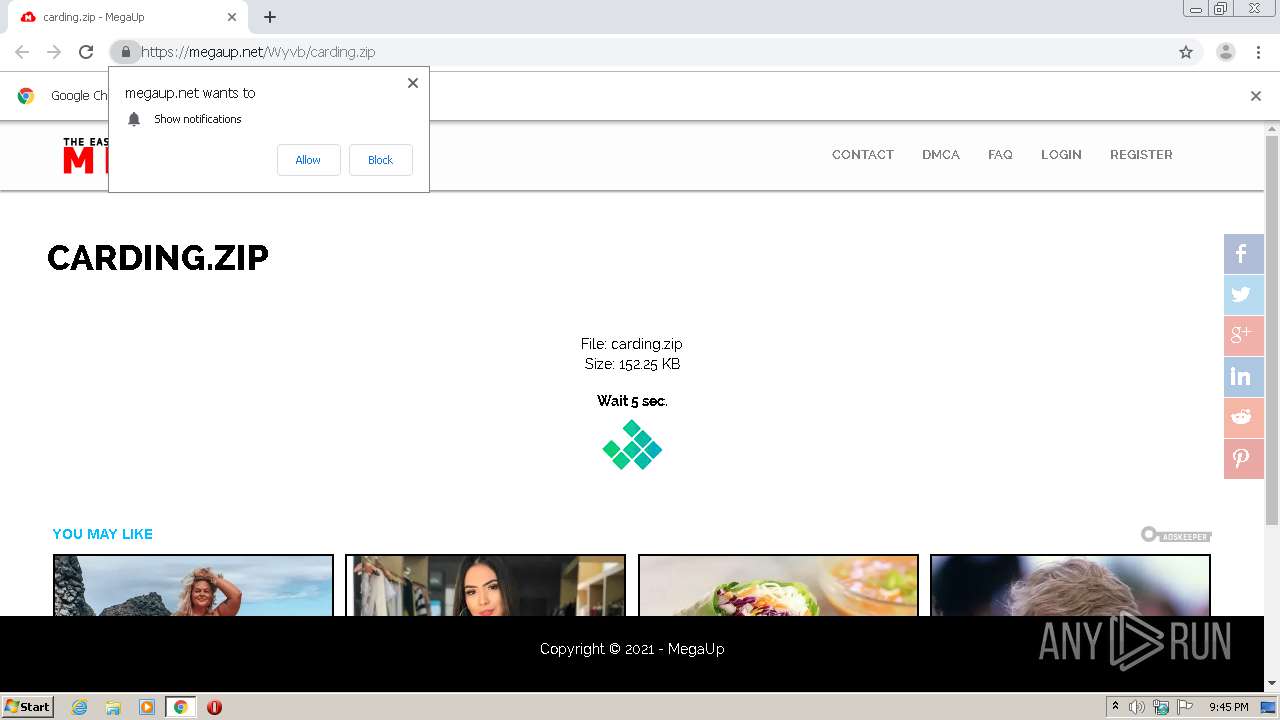The width and height of the screenshot is (1280, 720).
Task: Open Action Center flag tray icon
Action: pyautogui.click(x=1183, y=707)
